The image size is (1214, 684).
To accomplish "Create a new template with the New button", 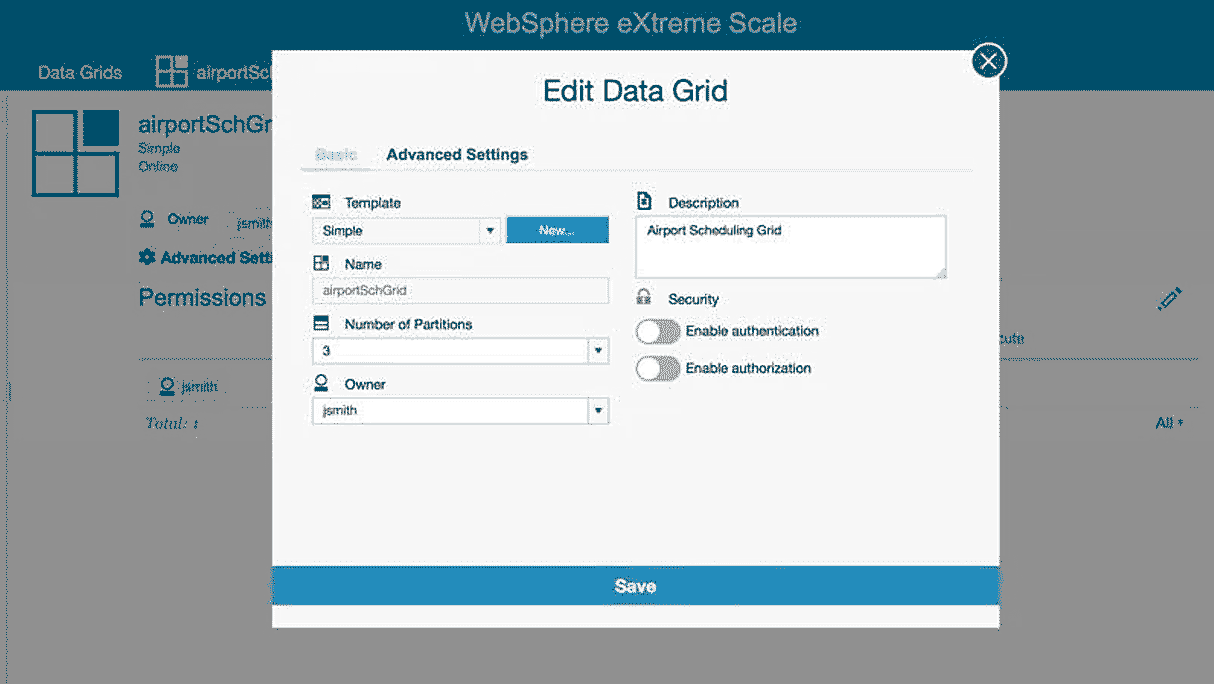I will [x=557, y=230].
